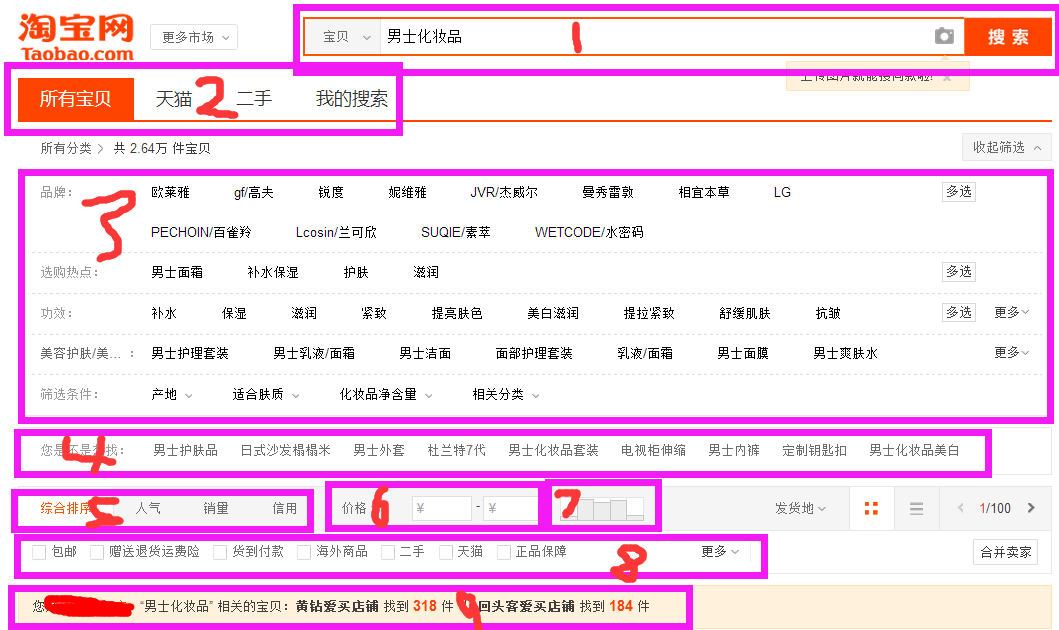Click suggested search 男士化妆品套装
The height and width of the screenshot is (630, 1059).
click(553, 450)
